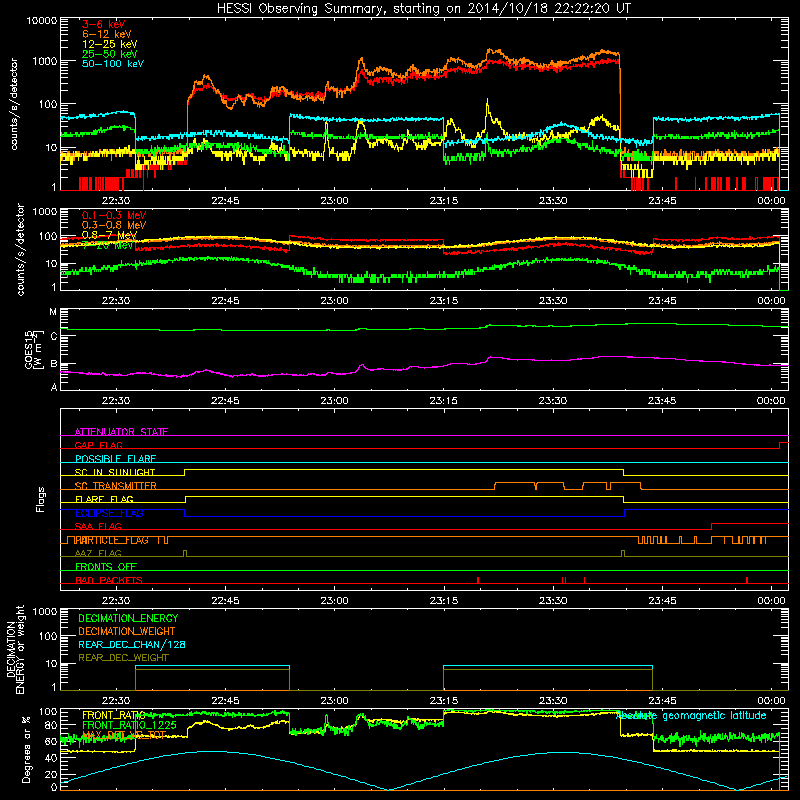Viewport: 800px width, 800px height.
Task: Click the FRONT_RATIO legend entry
Action: coord(114,715)
